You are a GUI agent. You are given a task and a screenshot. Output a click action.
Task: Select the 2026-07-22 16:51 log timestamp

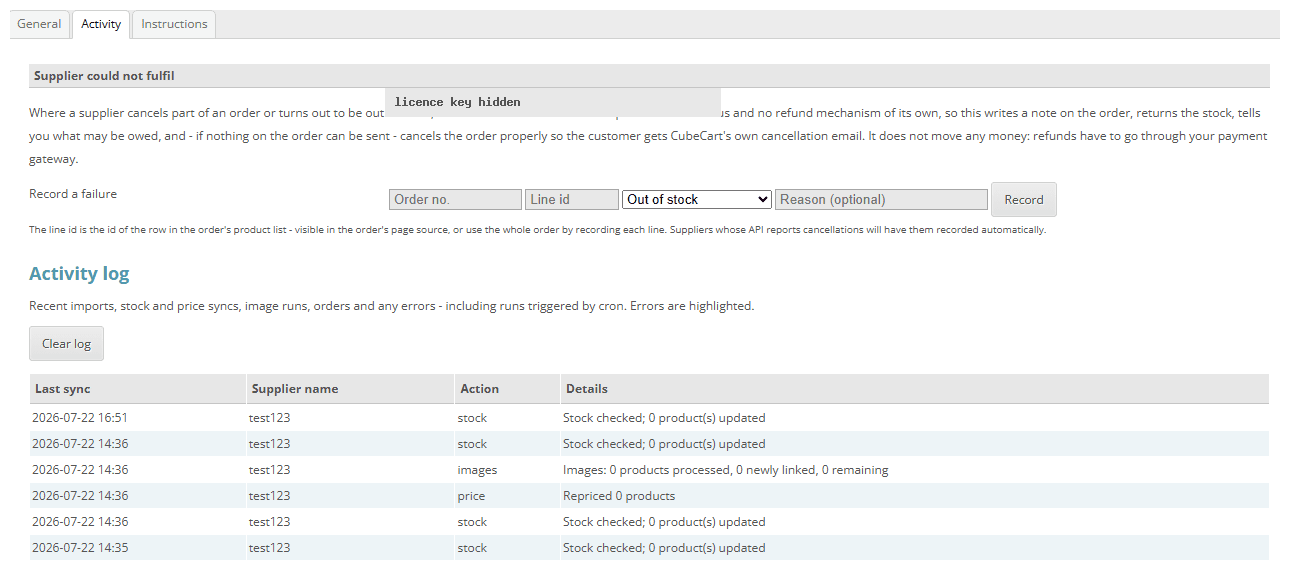80,418
